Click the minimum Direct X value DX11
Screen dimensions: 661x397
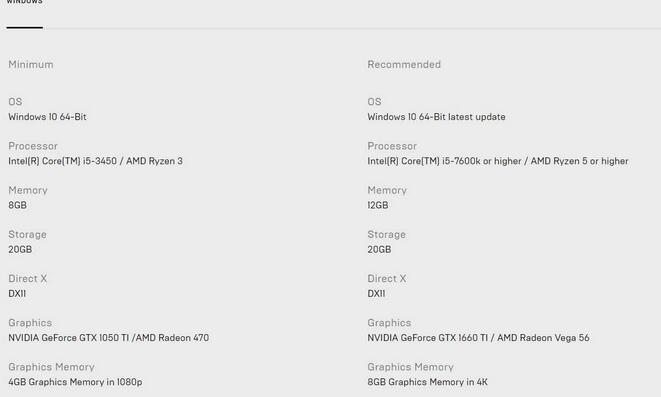(x=17, y=294)
